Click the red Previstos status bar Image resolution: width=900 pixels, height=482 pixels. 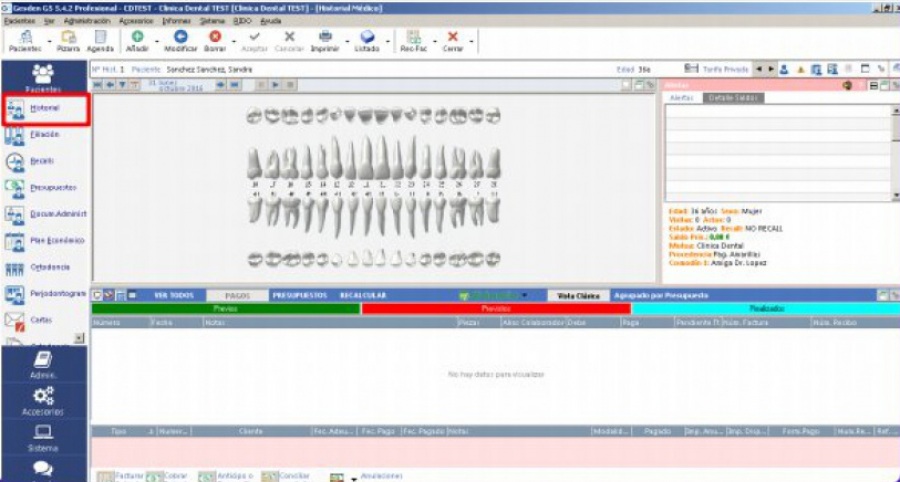pos(496,309)
